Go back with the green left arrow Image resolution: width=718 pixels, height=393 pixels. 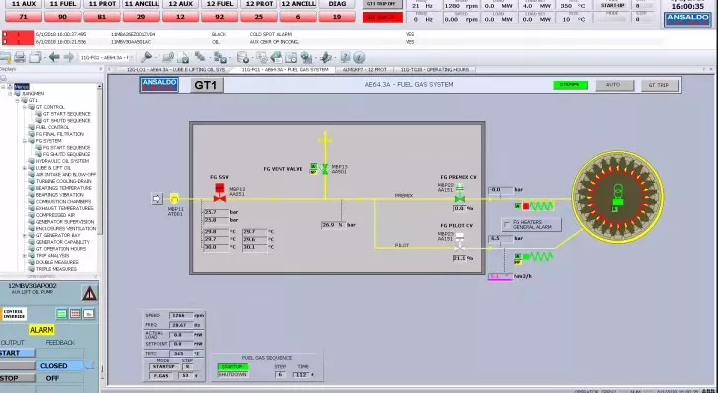pyautogui.click(x=54, y=57)
